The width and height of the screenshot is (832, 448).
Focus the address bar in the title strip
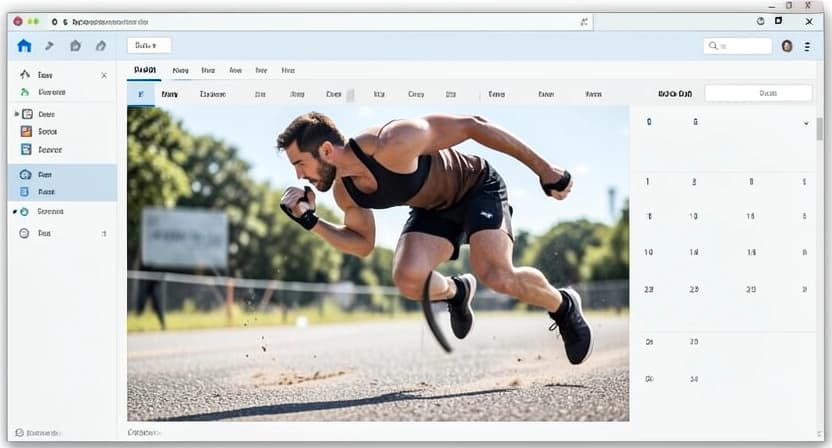[318, 22]
